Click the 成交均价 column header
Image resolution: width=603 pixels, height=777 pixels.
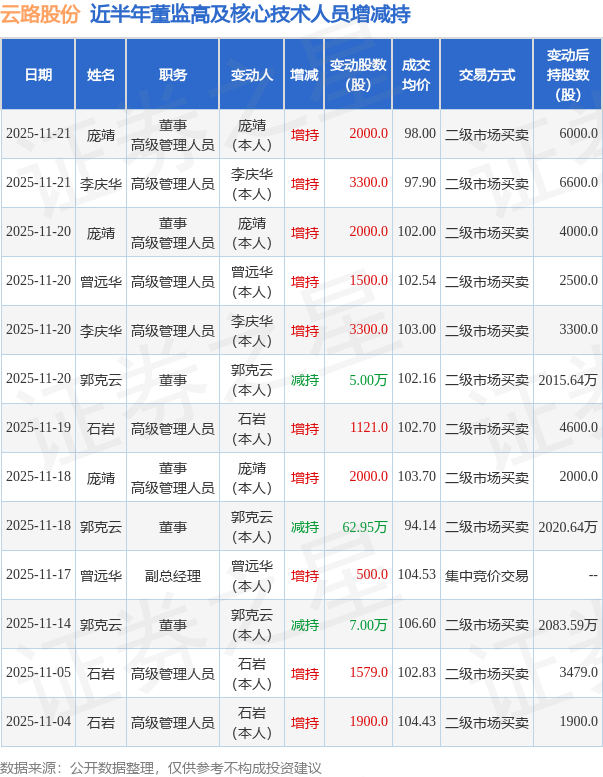point(416,75)
